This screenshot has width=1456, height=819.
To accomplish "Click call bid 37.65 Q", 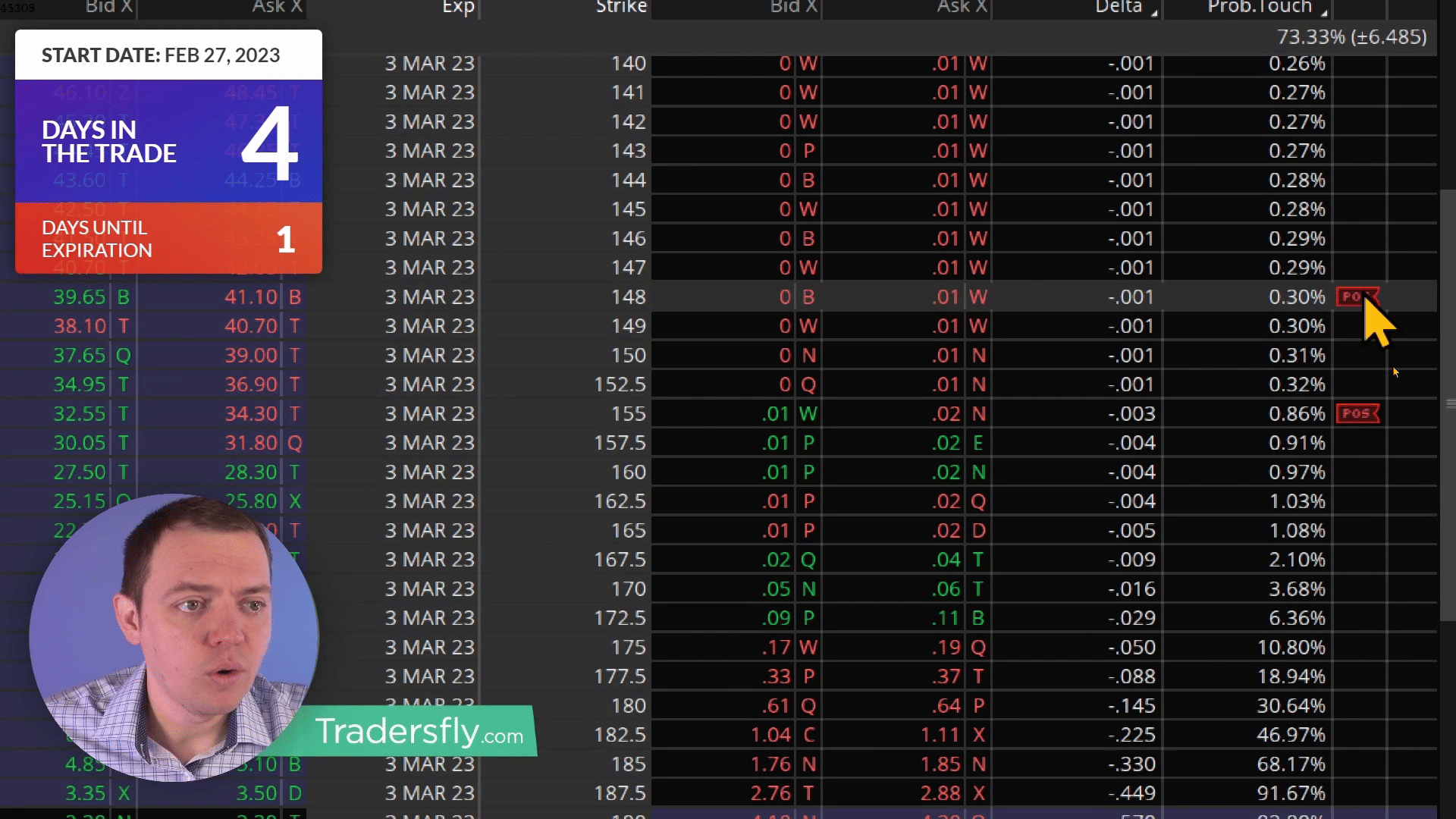I will pos(91,356).
